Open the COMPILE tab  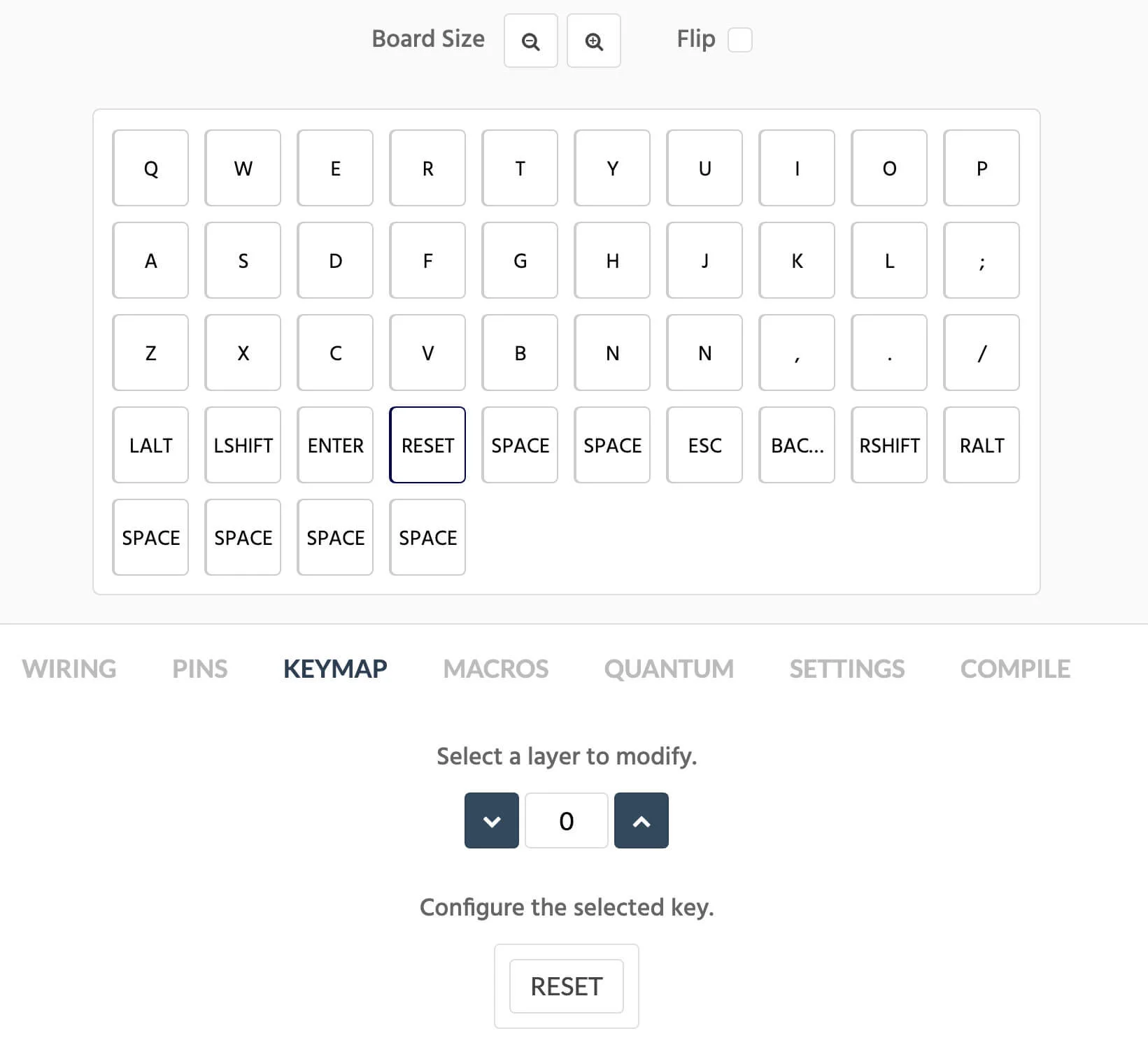coord(1015,669)
